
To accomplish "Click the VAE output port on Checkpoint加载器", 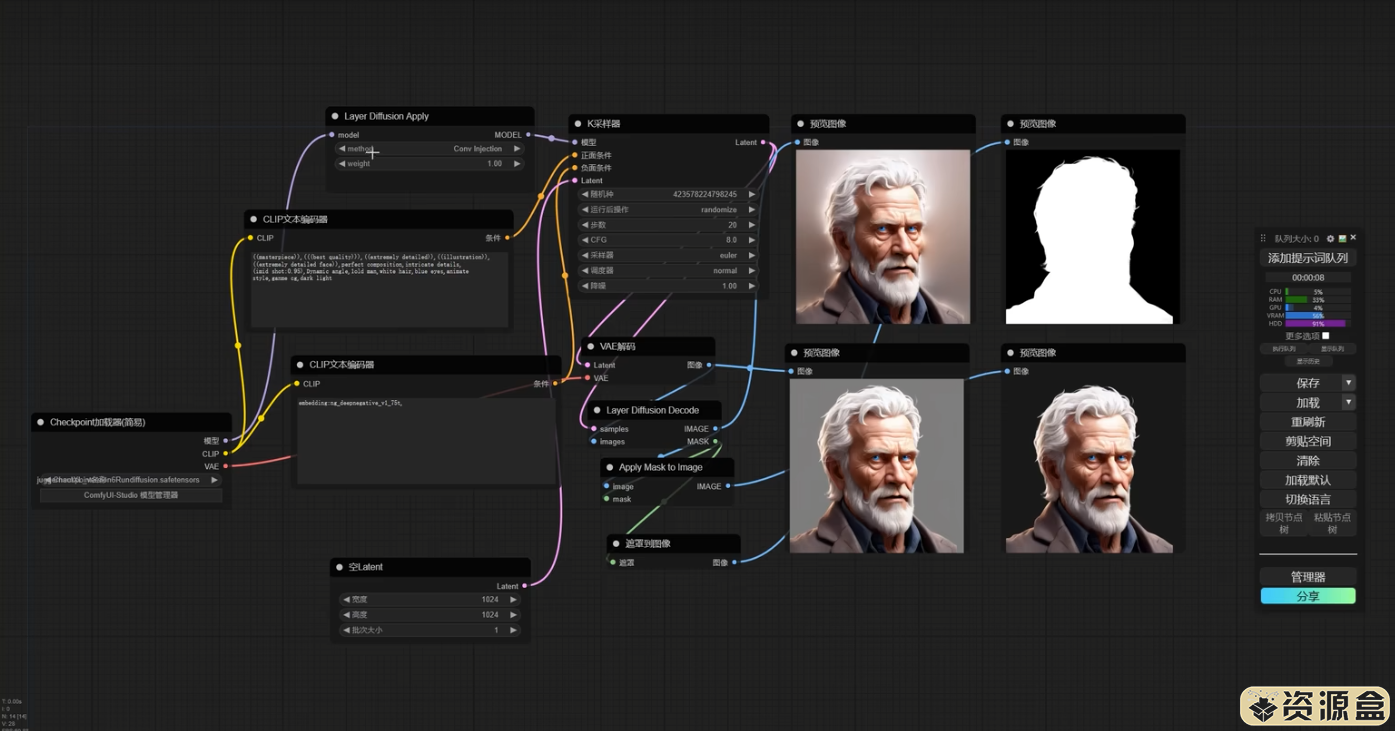I will [x=226, y=466].
